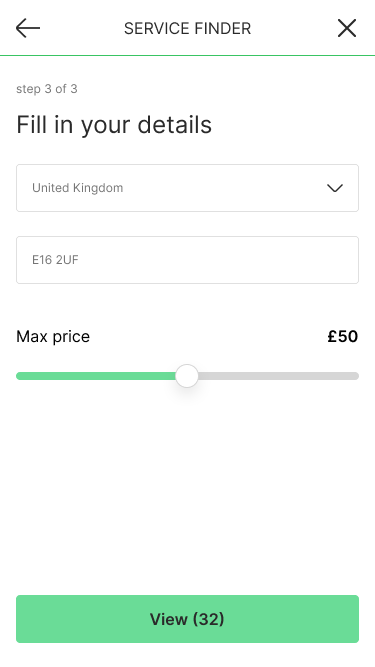Click empty area below the price slider
Viewport: 375px width, 667px height.
[x=188, y=489]
